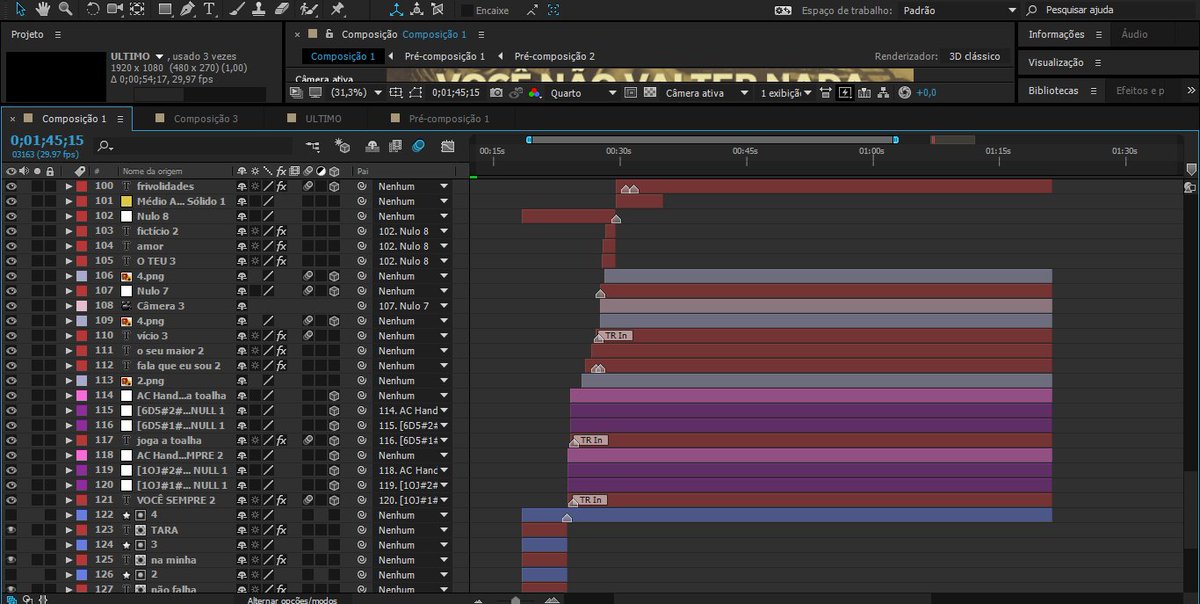
Task: Open 3D view dropdown Câmera ativa
Action: pos(707,92)
